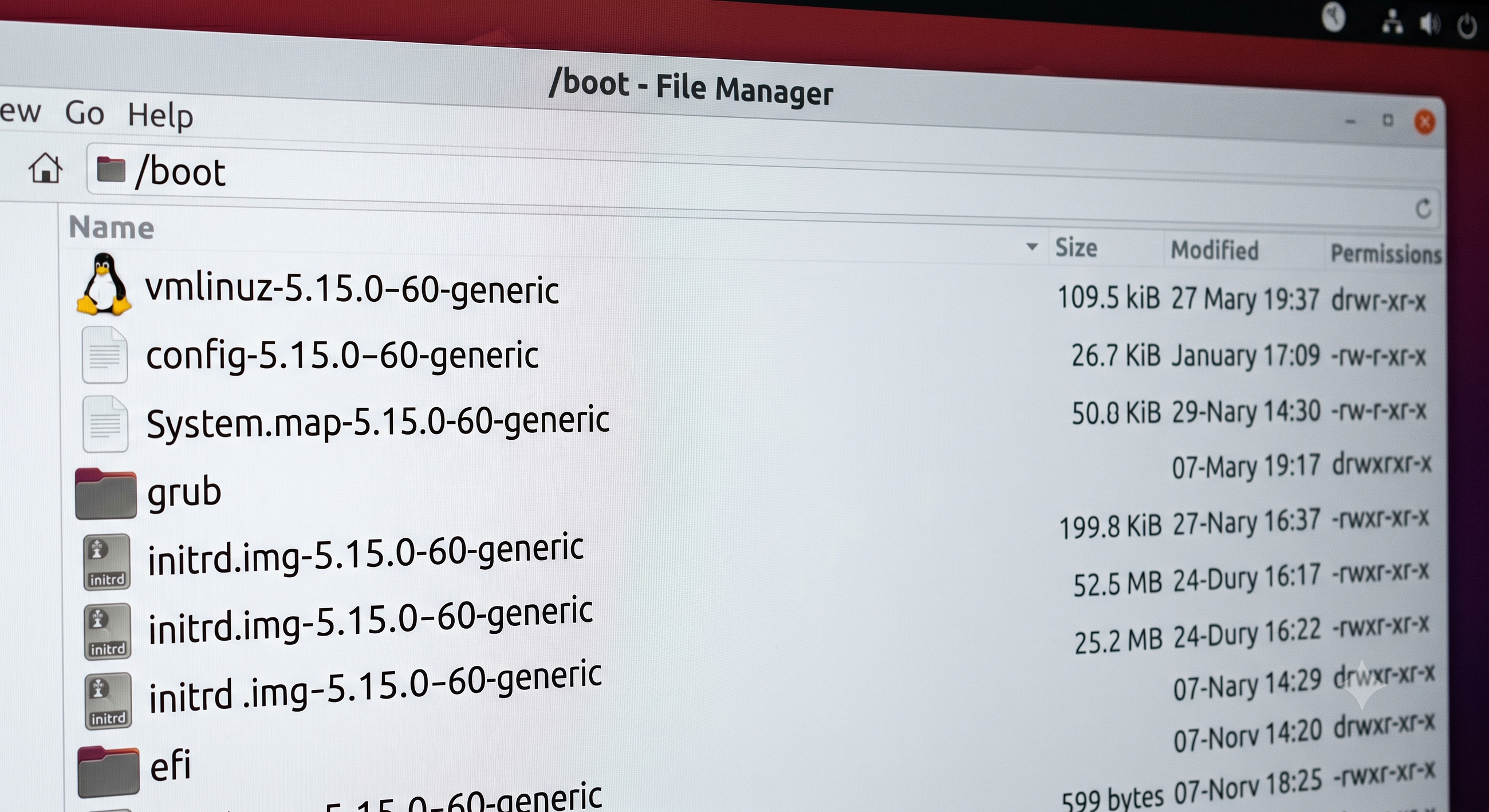Click the size value 109.5 kiB

[1109, 298]
